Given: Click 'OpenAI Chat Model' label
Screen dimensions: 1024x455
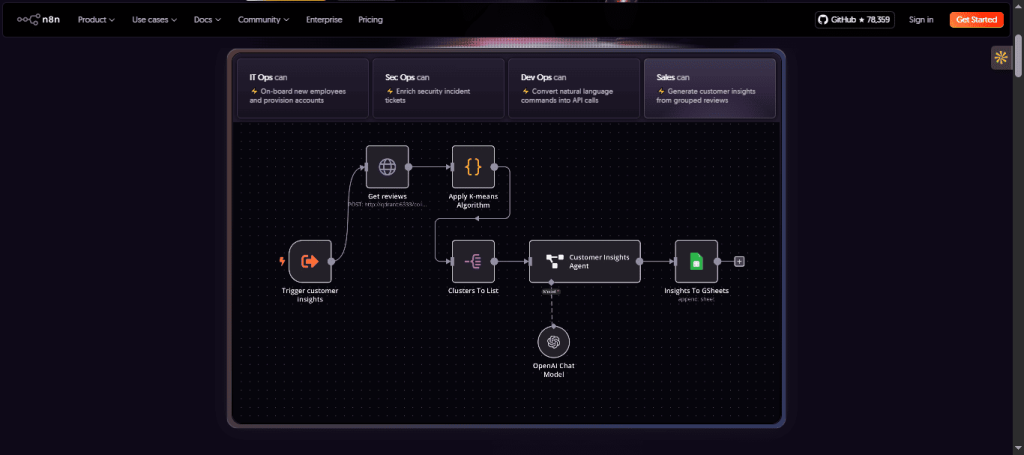Looking at the screenshot, I should pyautogui.click(x=554, y=369).
